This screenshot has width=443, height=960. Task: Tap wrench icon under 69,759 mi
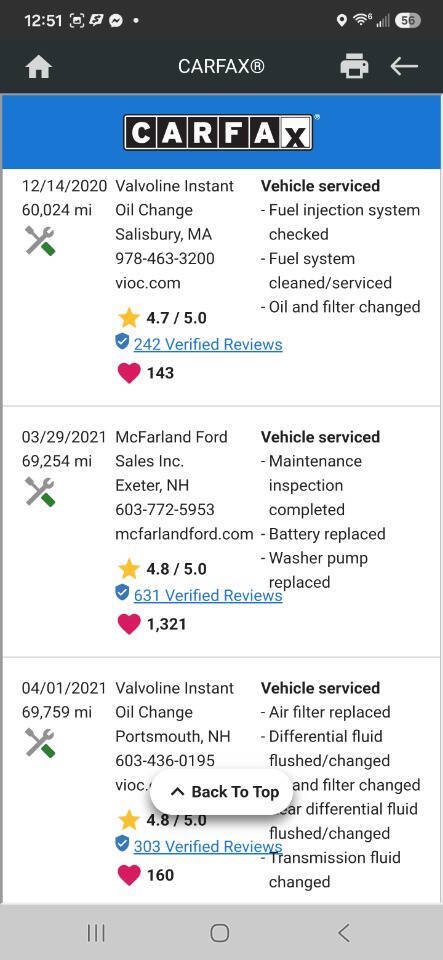tap(40, 743)
